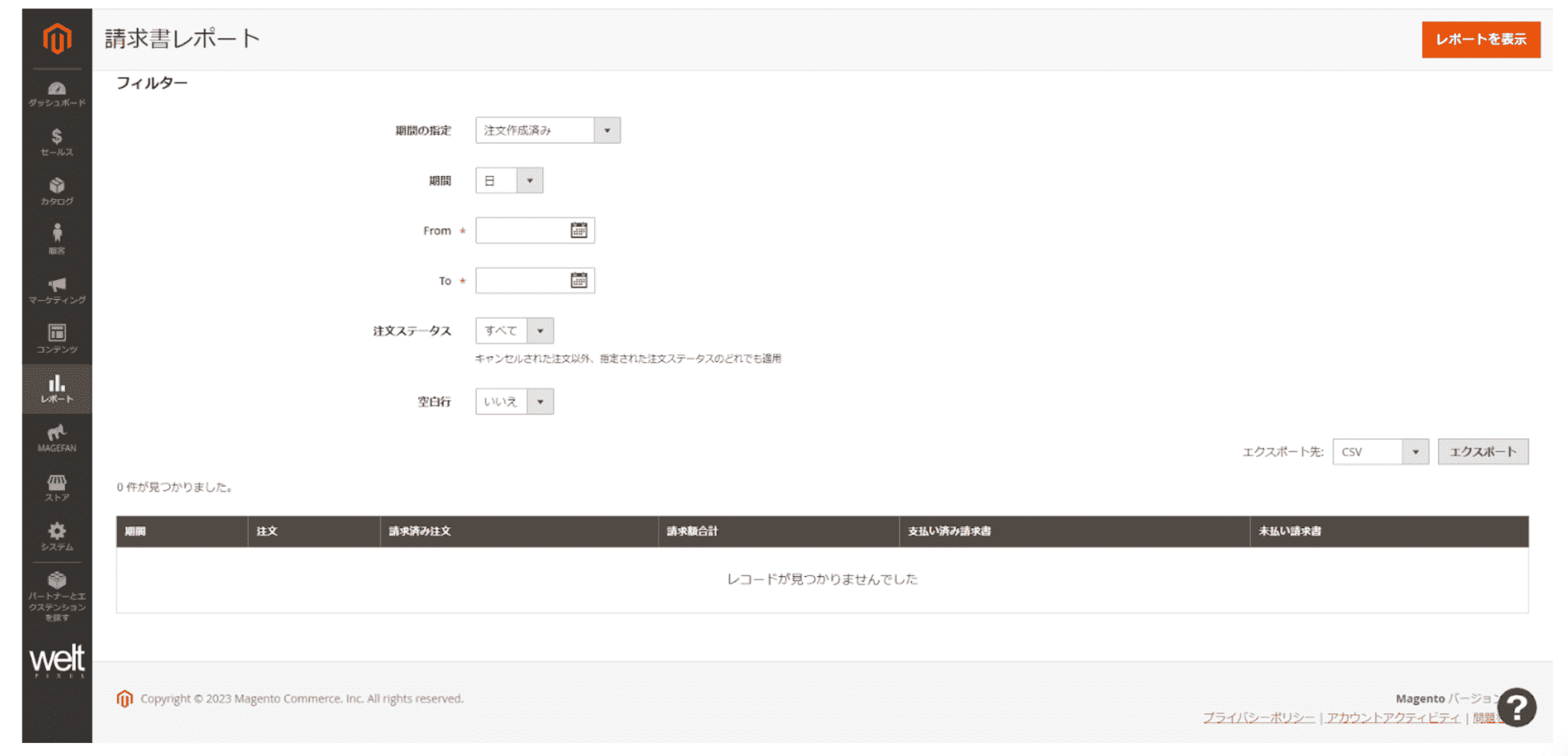Viewport: 1568px width, 756px height.
Task: Click the To date calendar icon
Action: click(x=580, y=280)
